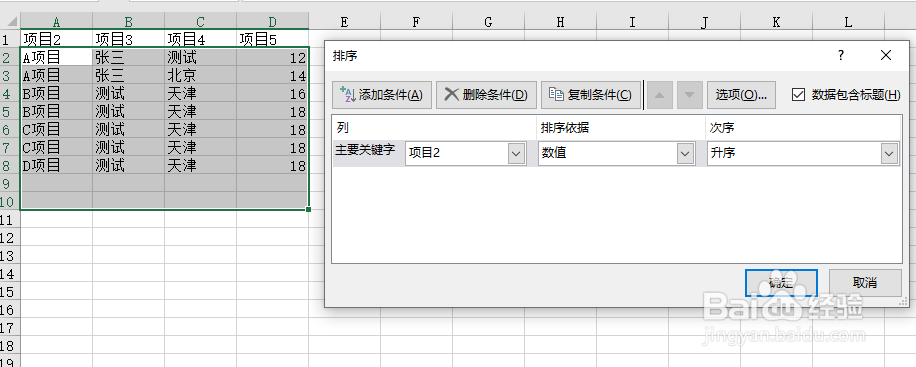Image resolution: width=916 pixels, height=367 pixels.
Task: Move the sort condition down with the down arrow
Action: 689,95
